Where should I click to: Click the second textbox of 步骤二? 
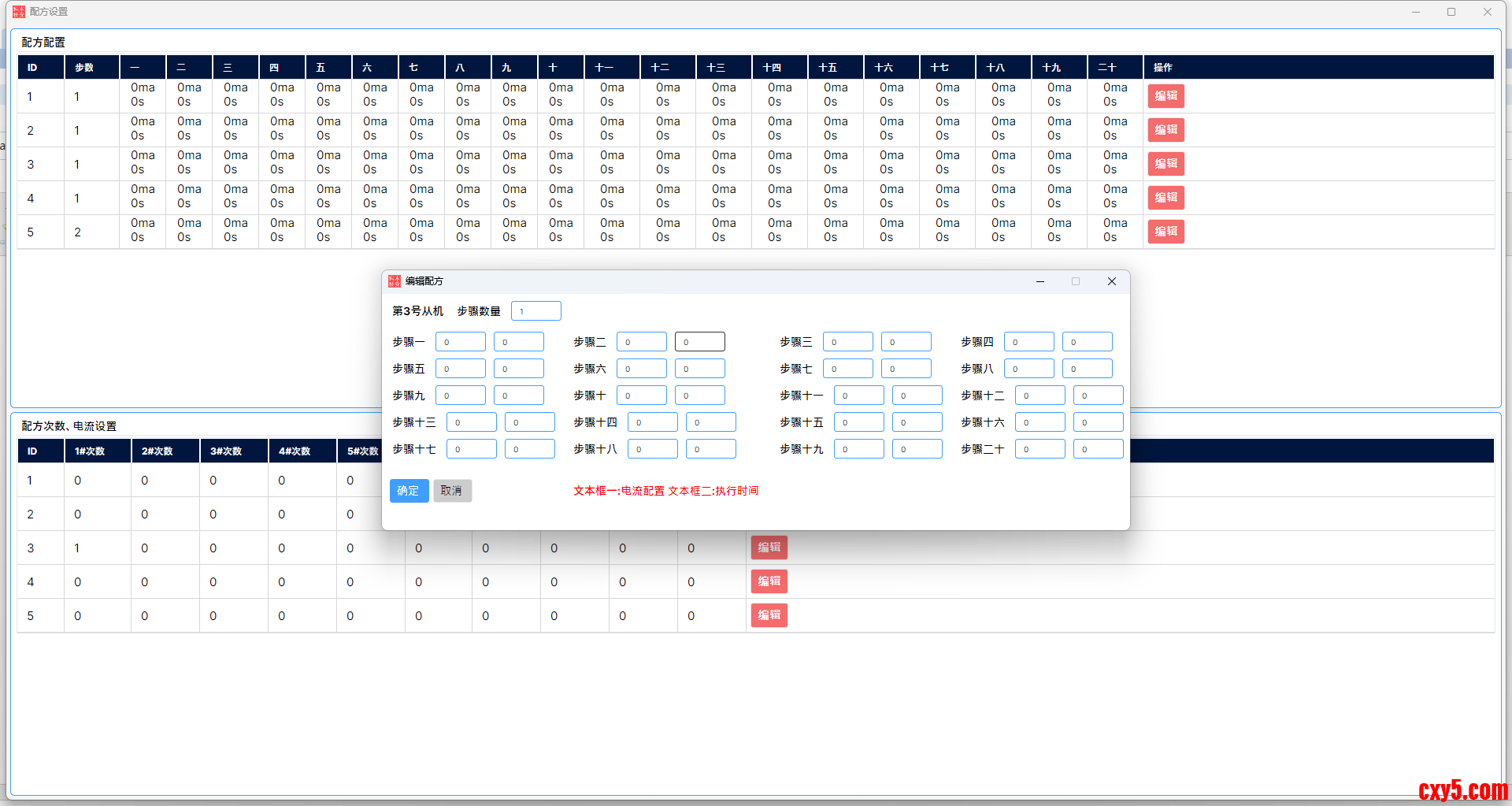[x=699, y=342]
